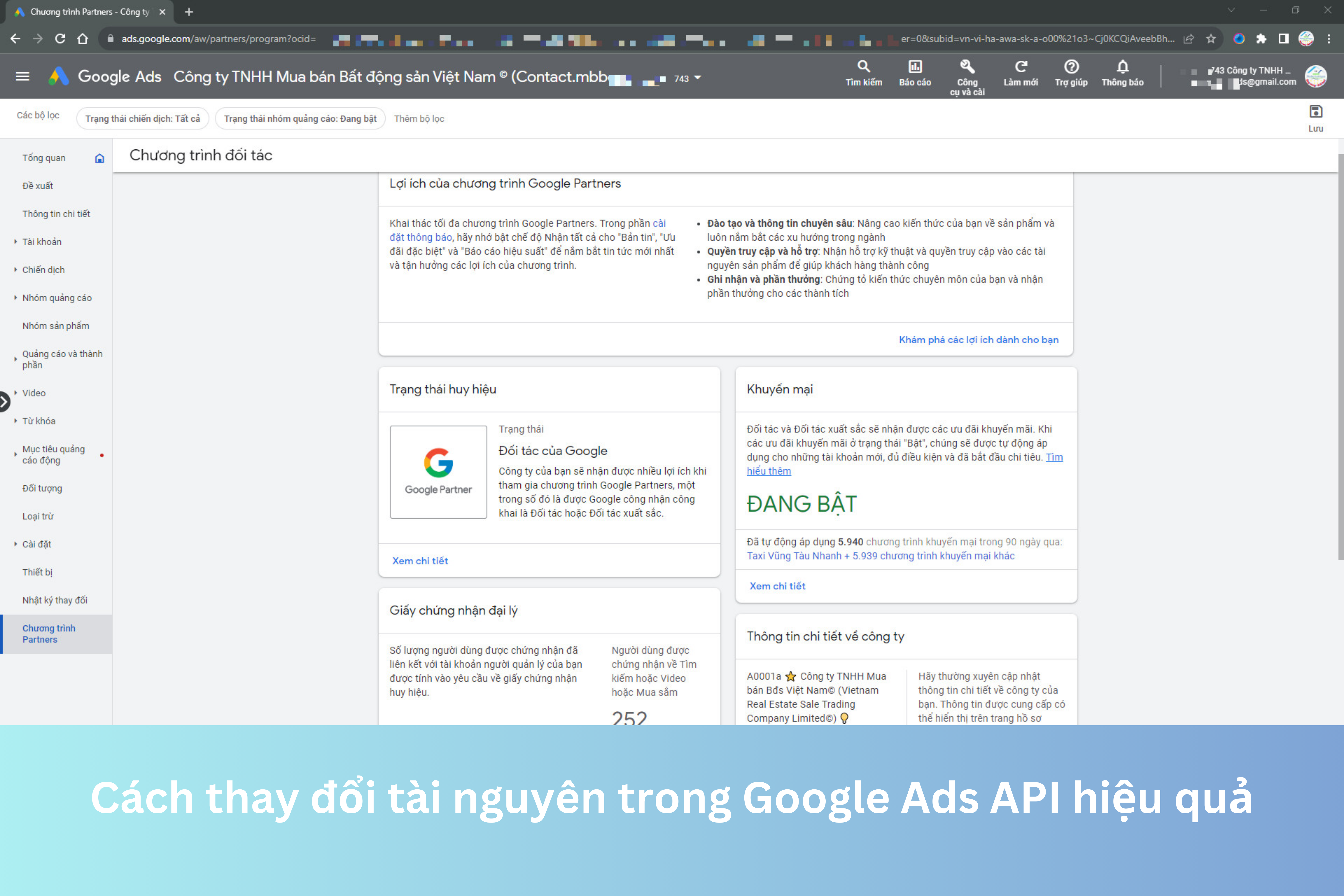Screen dimensions: 1344x896
Task: Go to Tổng quan in sidebar
Action: coord(44,158)
